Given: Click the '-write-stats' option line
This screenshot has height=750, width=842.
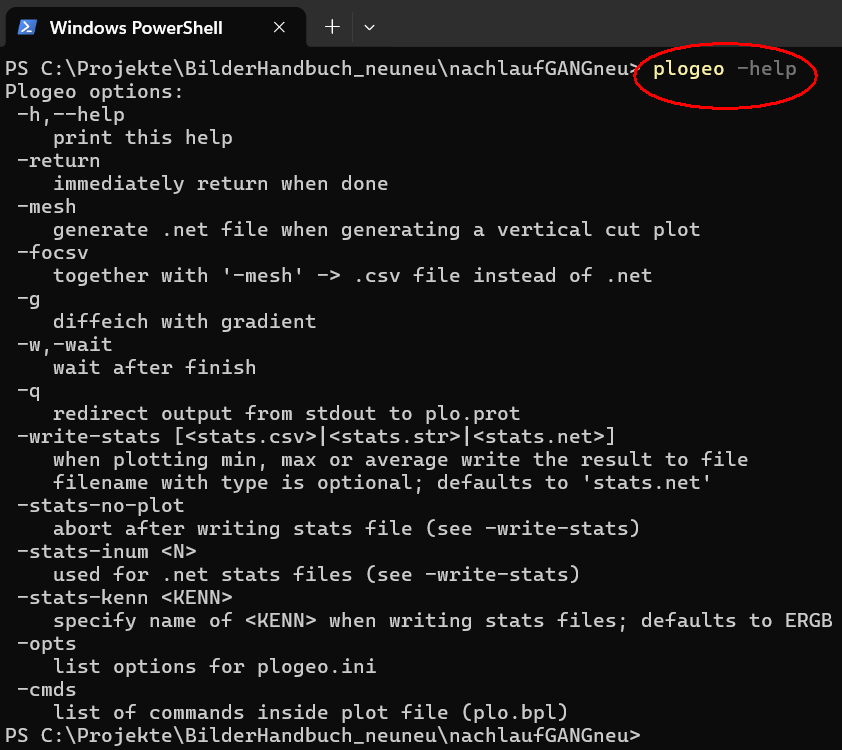Looking at the screenshot, I should pos(316,436).
